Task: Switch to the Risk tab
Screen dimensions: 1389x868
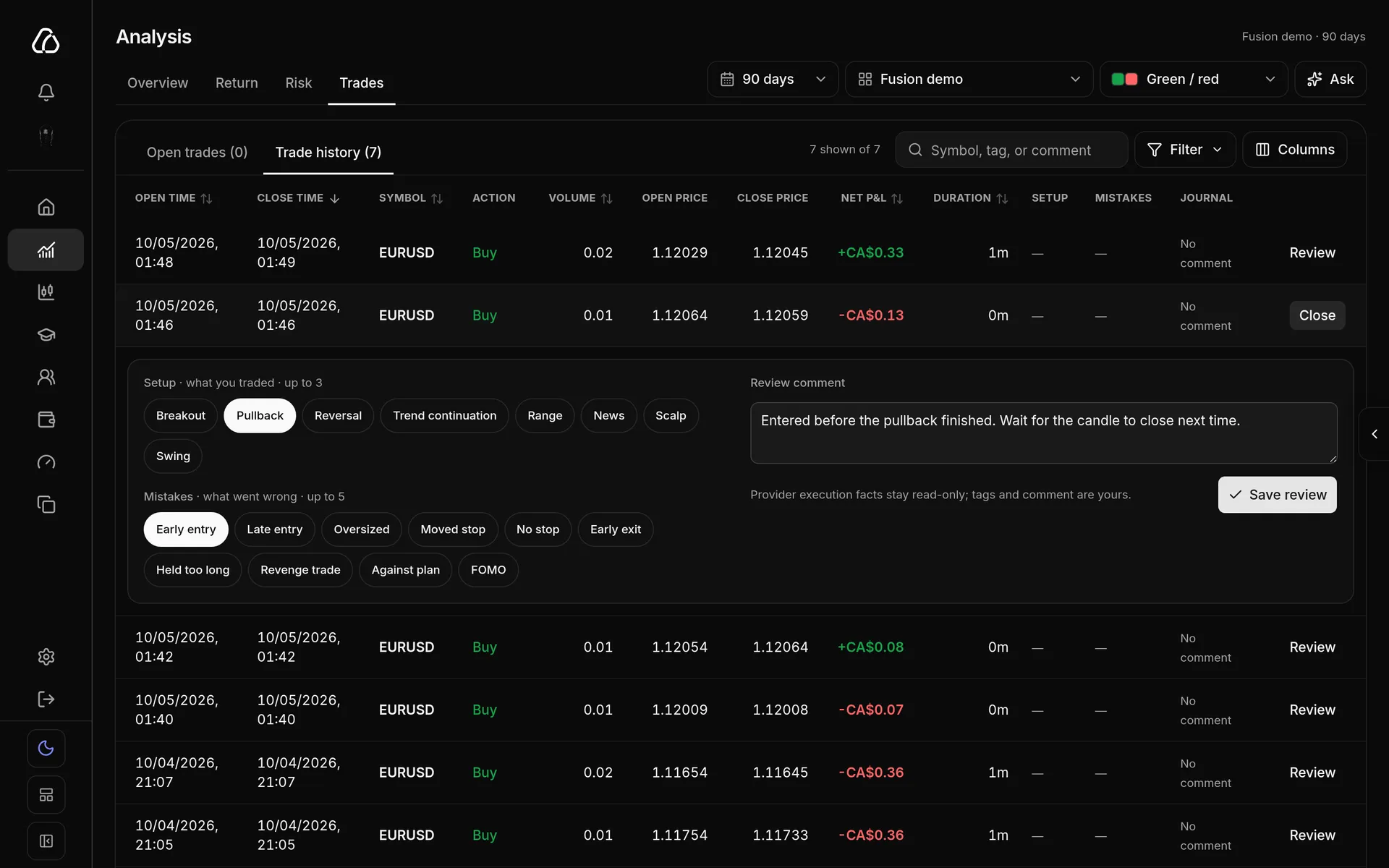Action: coord(298,83)
